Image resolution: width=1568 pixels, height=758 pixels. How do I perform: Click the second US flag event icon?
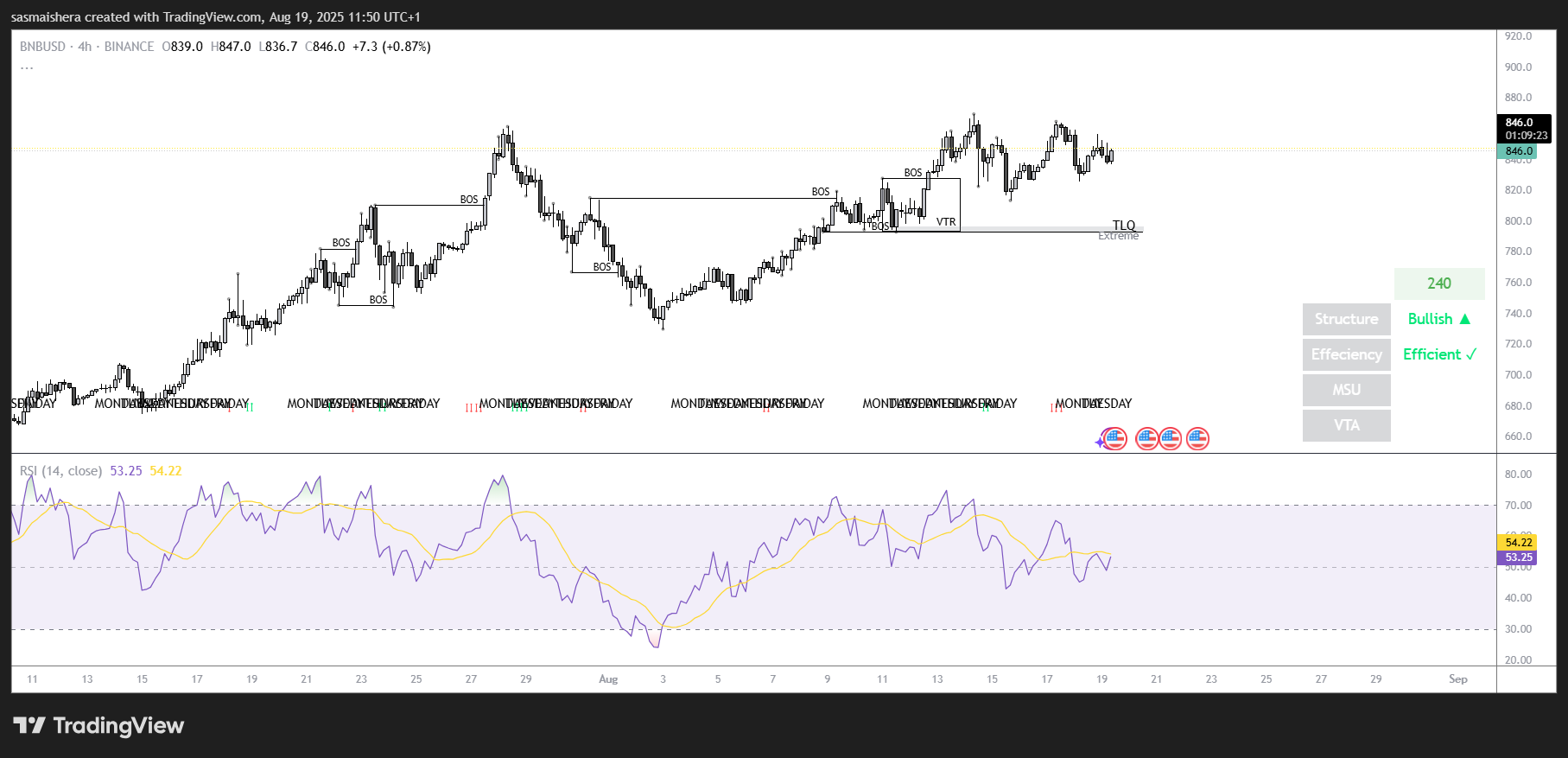point(1146,439)
